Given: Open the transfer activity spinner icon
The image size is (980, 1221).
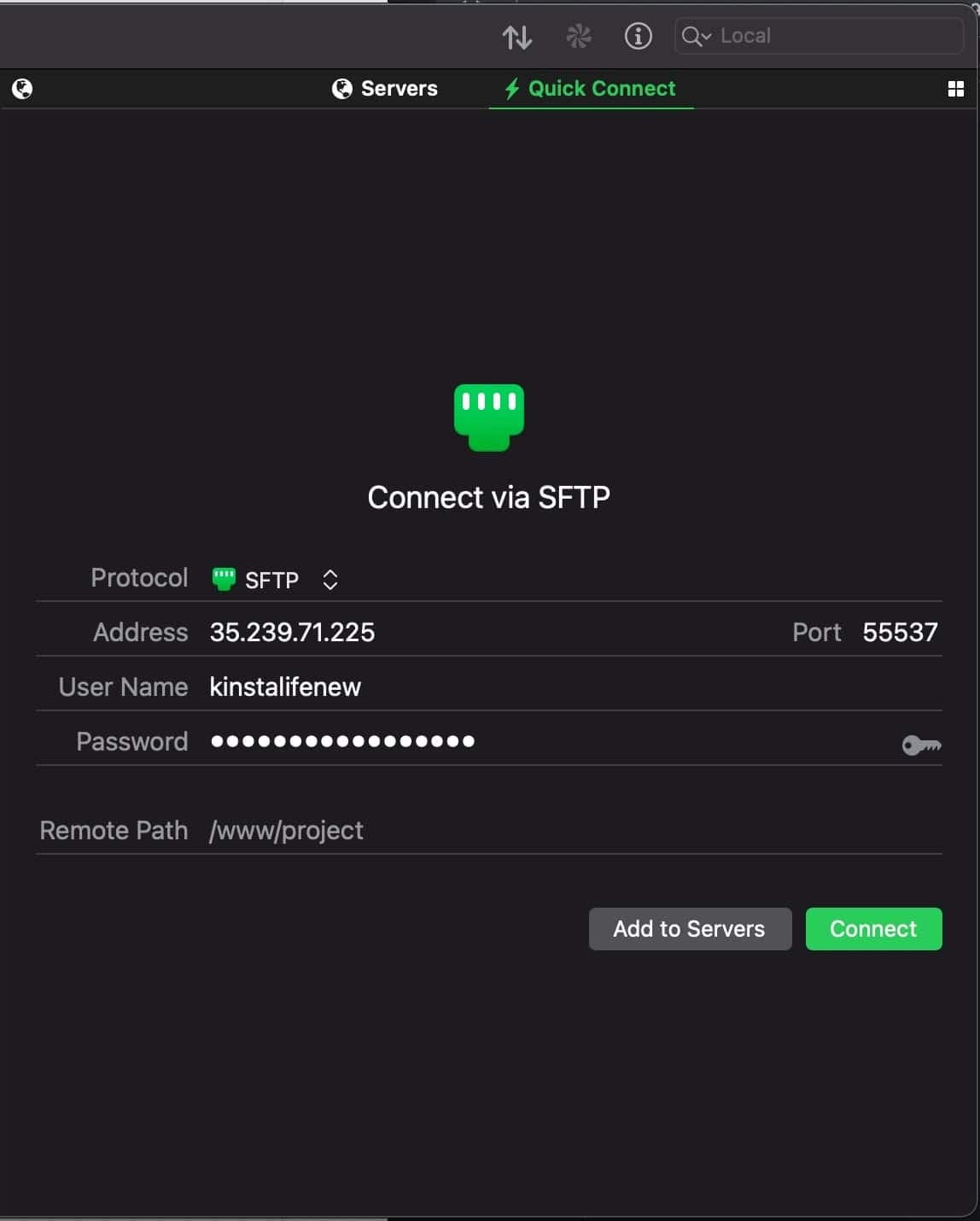Looking at the screenshot, I should point(578,36).
